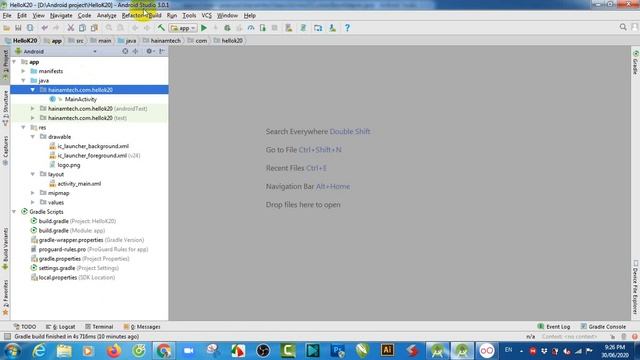The height and width of the screenshot is (360, 640).
Task: Open the app run configuration dropdown
Action: pyautogui.click(x=183, y=28)
